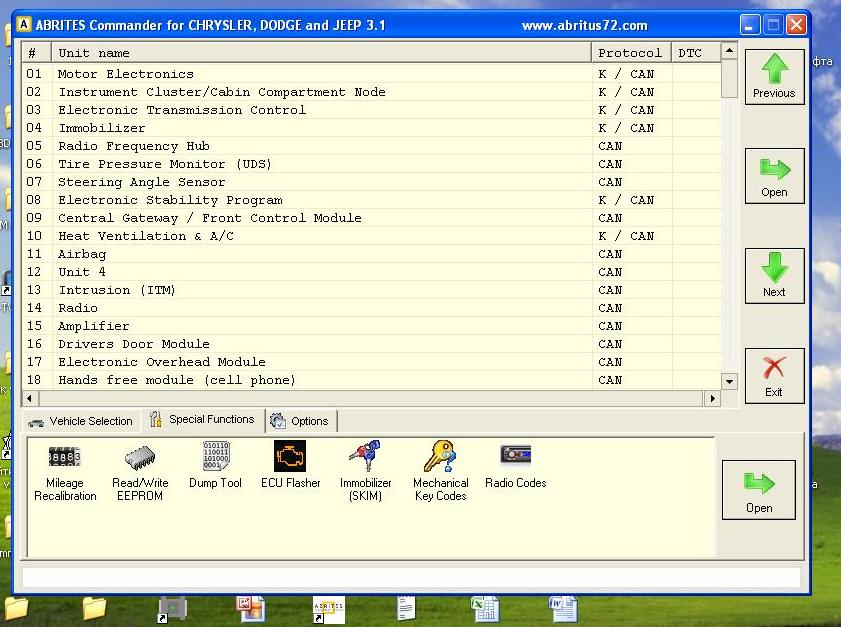Image resolution: width=841 pixels, height=627 pixels.
Task: Select 'Electronic Overhead Module' unit
Action: 161,362
